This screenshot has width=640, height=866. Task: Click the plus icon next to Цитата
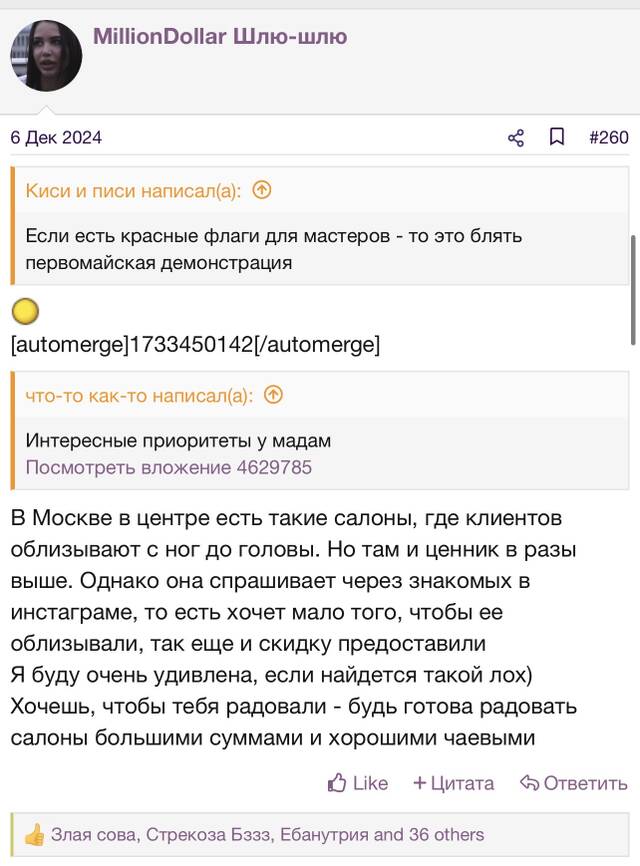(420, 783)
